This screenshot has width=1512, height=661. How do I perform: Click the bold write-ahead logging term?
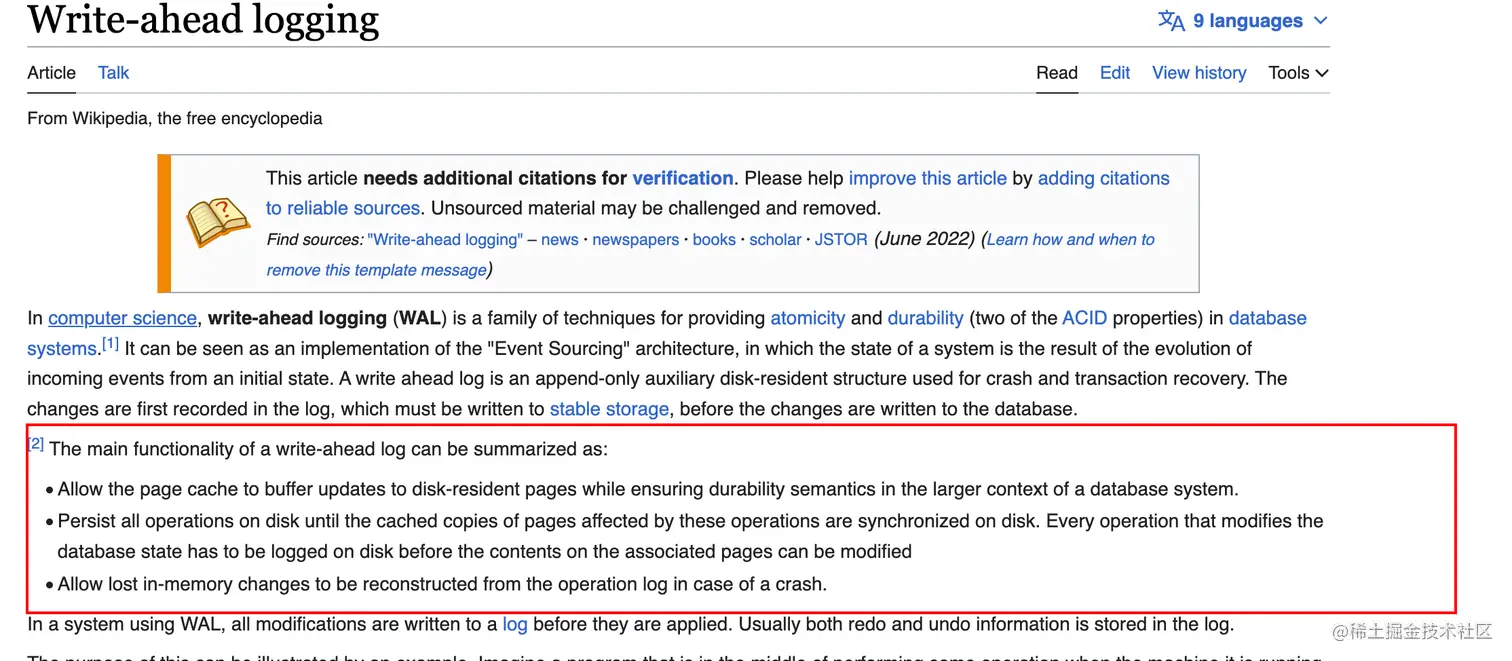click(297, 318)
